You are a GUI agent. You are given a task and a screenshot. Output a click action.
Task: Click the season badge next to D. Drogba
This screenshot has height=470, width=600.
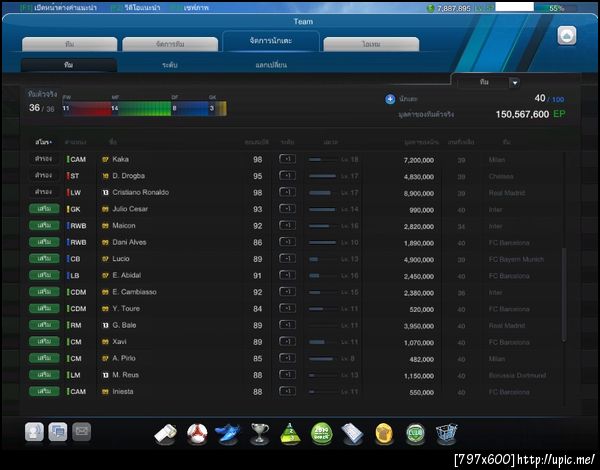(105, 176)
